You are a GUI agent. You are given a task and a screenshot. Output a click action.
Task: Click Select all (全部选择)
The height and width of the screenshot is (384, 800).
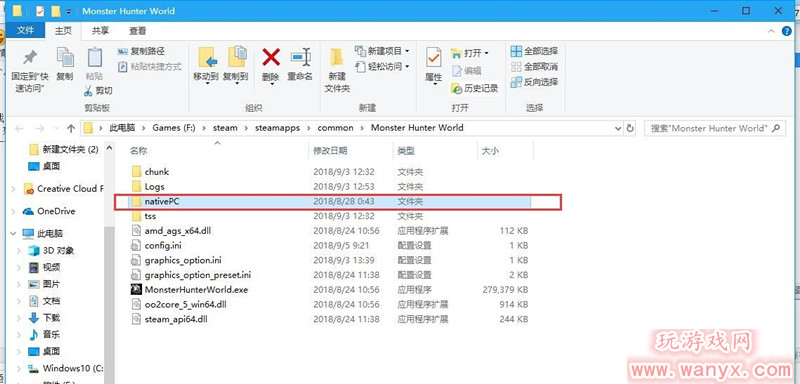tap(534, 51)
